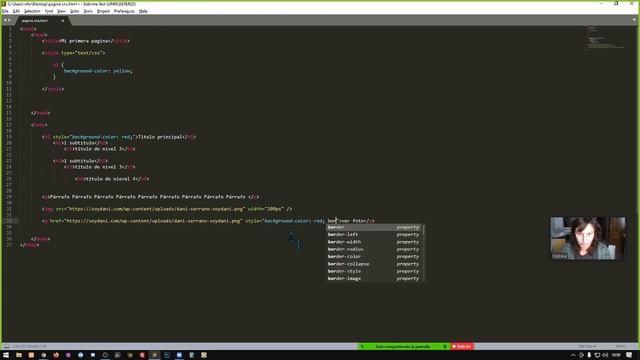Show hidden system tray icons
Screen dimensions: 640x360
573,356
